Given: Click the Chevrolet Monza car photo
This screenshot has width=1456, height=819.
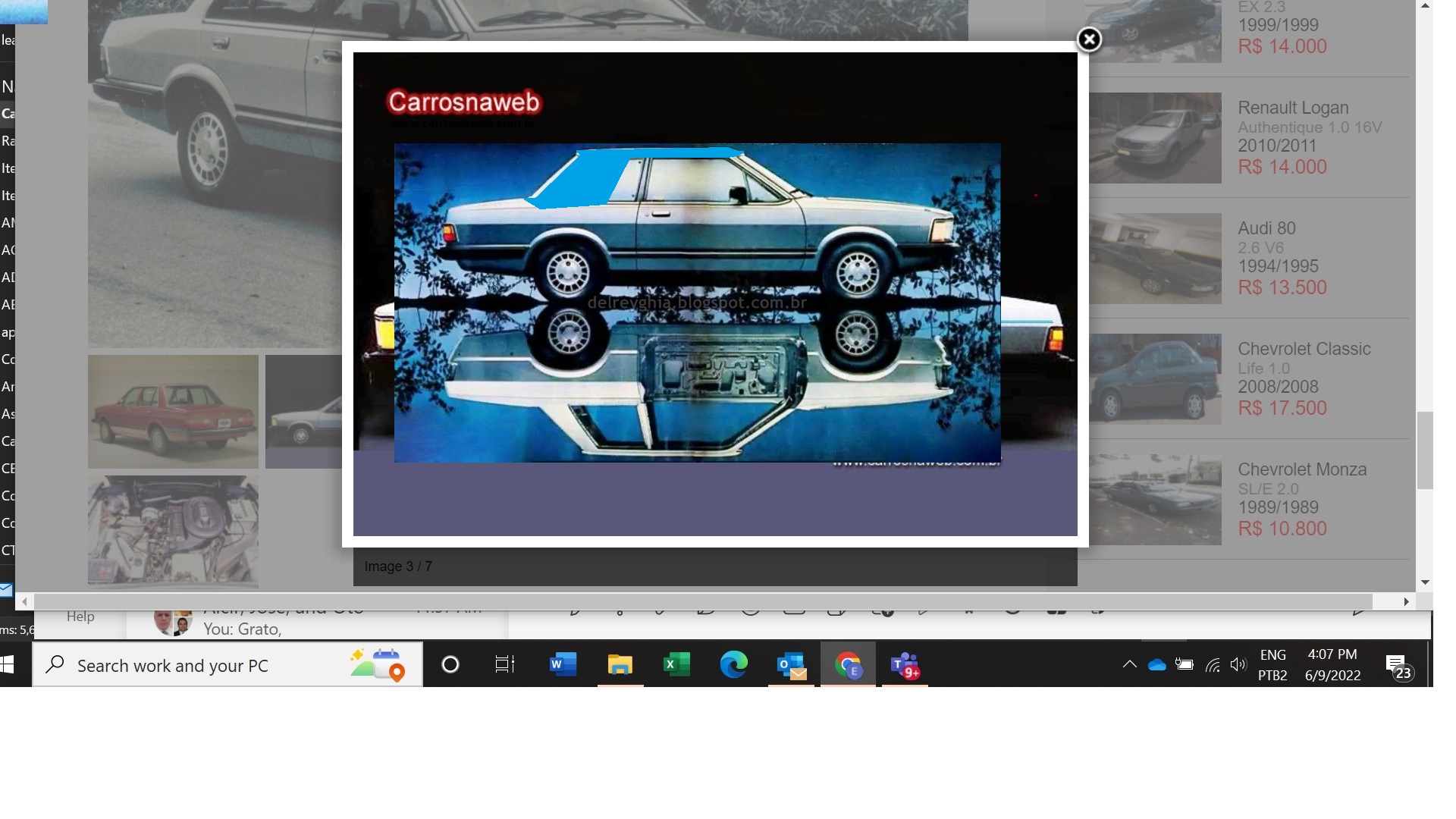Looking at the screenshot, I should (x=1155, y=500).
